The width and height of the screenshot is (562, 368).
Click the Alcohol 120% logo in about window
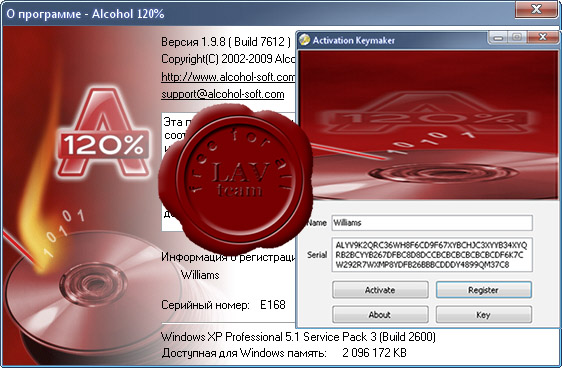click(x=103, y=133)
